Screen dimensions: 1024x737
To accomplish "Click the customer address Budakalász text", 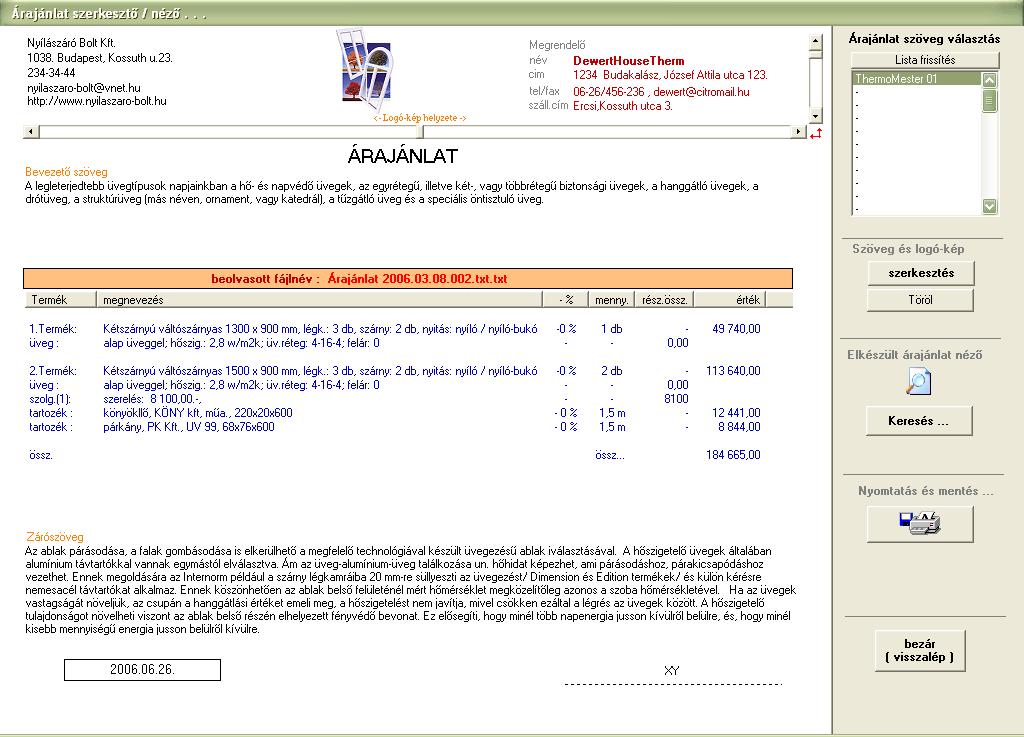I will coord(670,75).
